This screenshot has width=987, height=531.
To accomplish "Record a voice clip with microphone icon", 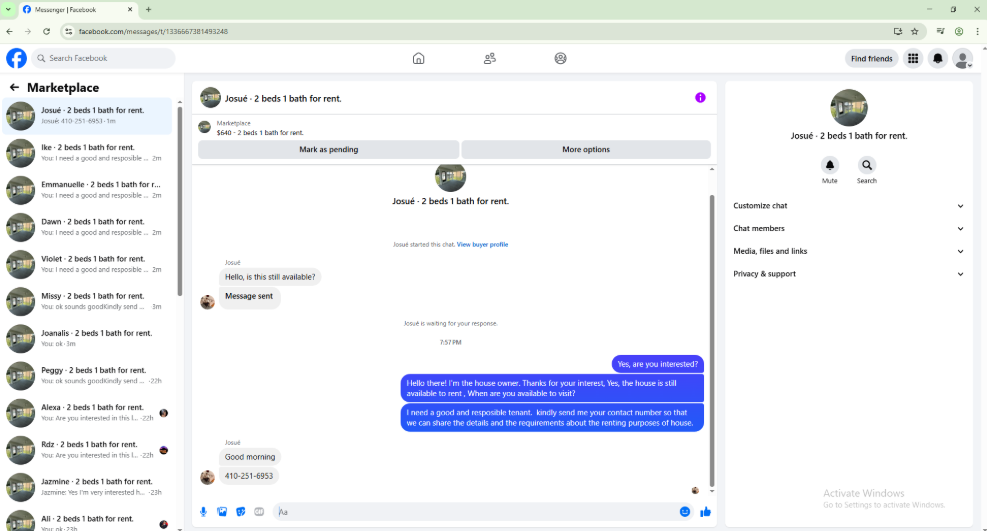I will pyautogui.click(x=203, y=512).
